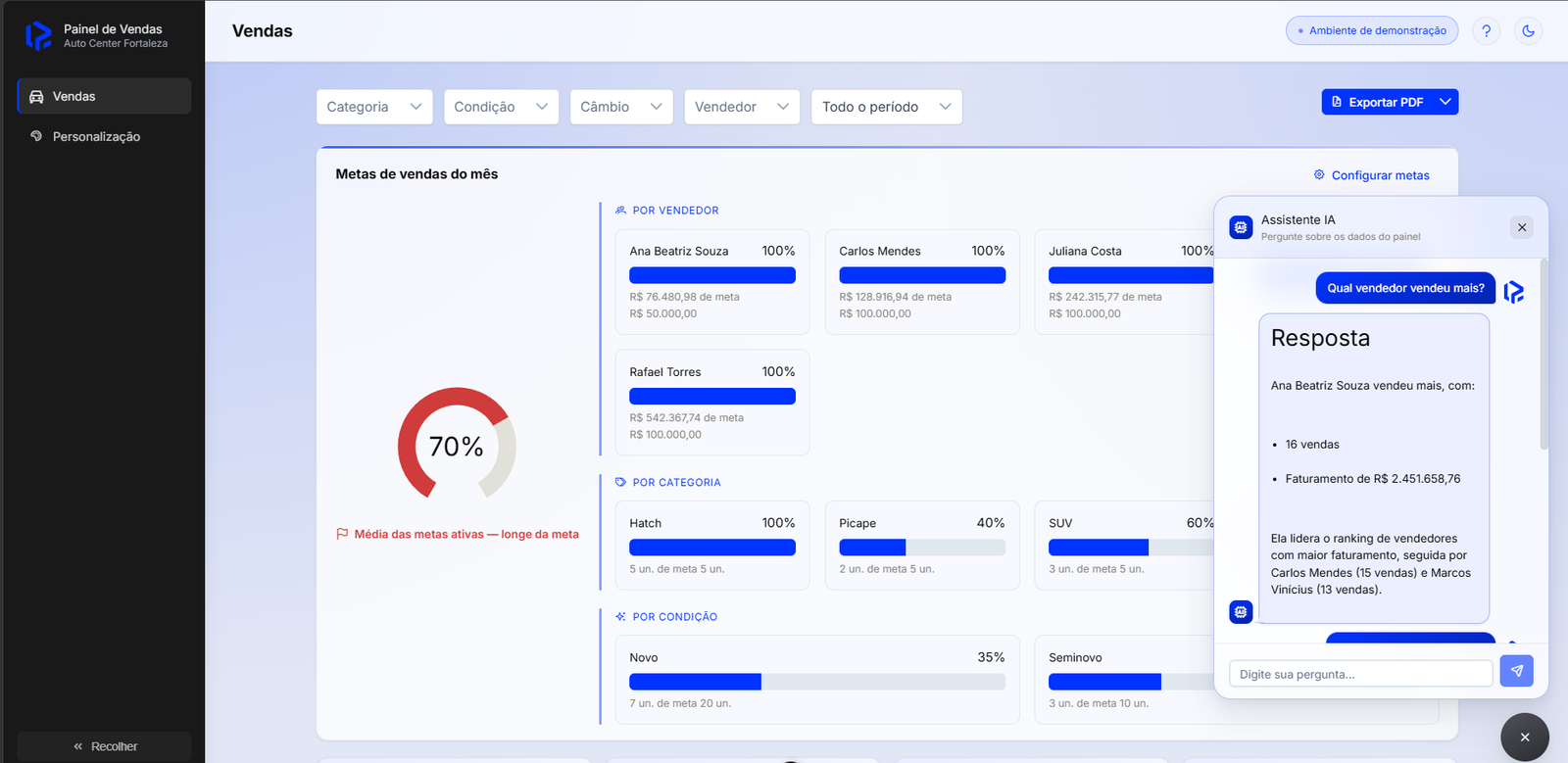Dismiss the floating chat button at bottom right

point(1525,738)
